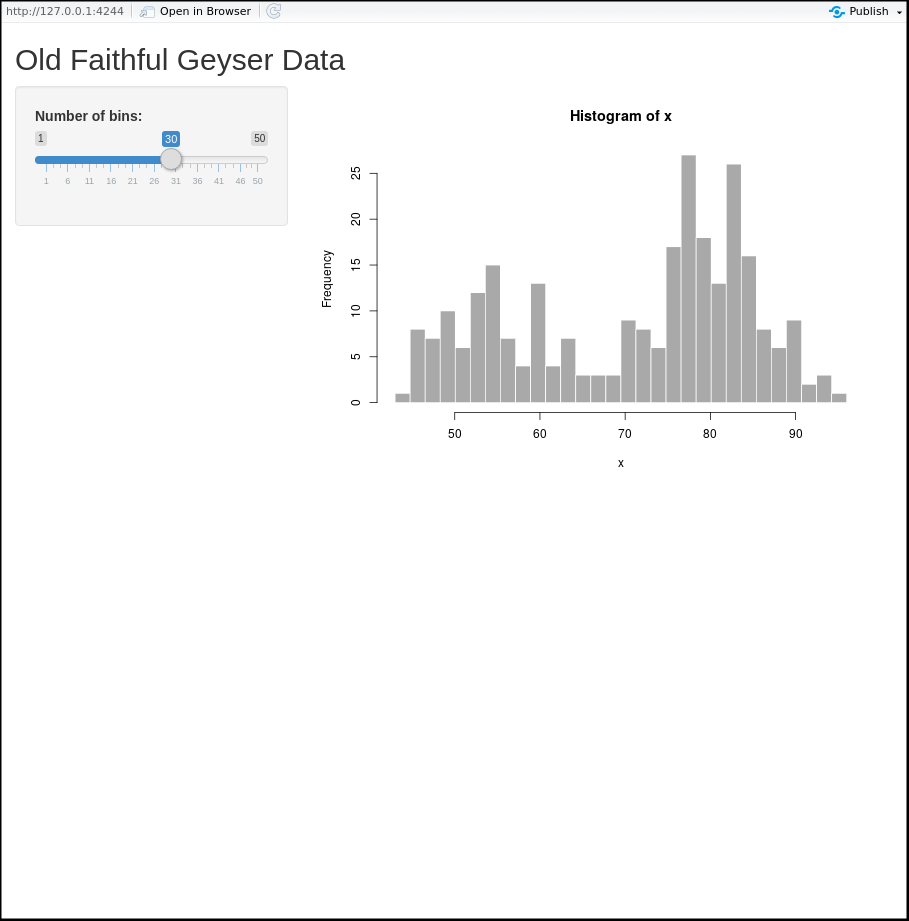Click the app URL 127.0.0.1:4244
Screen dimensions: 909x921
(x=65, y=11)
